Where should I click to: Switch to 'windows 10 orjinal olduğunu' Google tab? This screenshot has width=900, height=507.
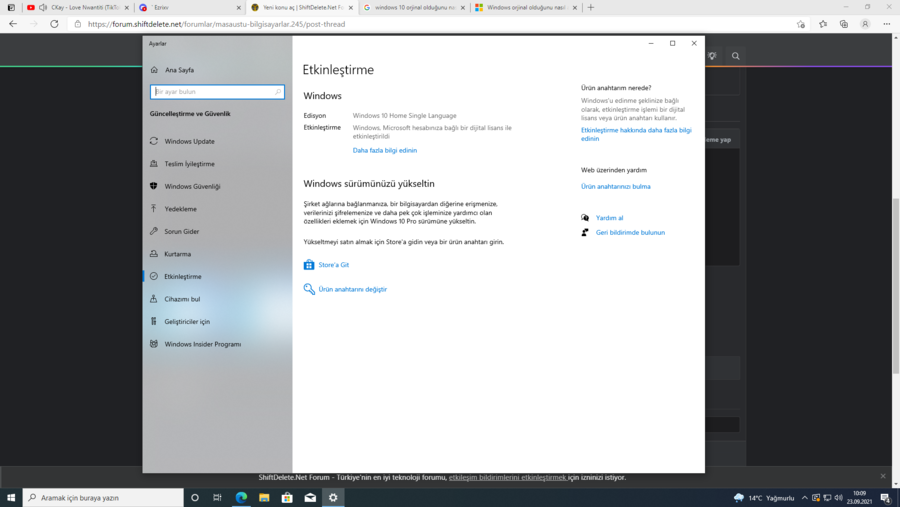tap(414, 7)
